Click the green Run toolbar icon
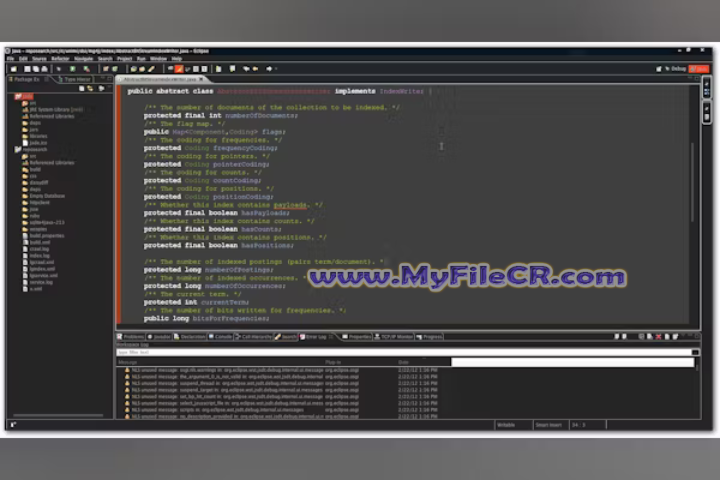Image resolution: width=720 pixels, height=480 pixels. [73, 69]
